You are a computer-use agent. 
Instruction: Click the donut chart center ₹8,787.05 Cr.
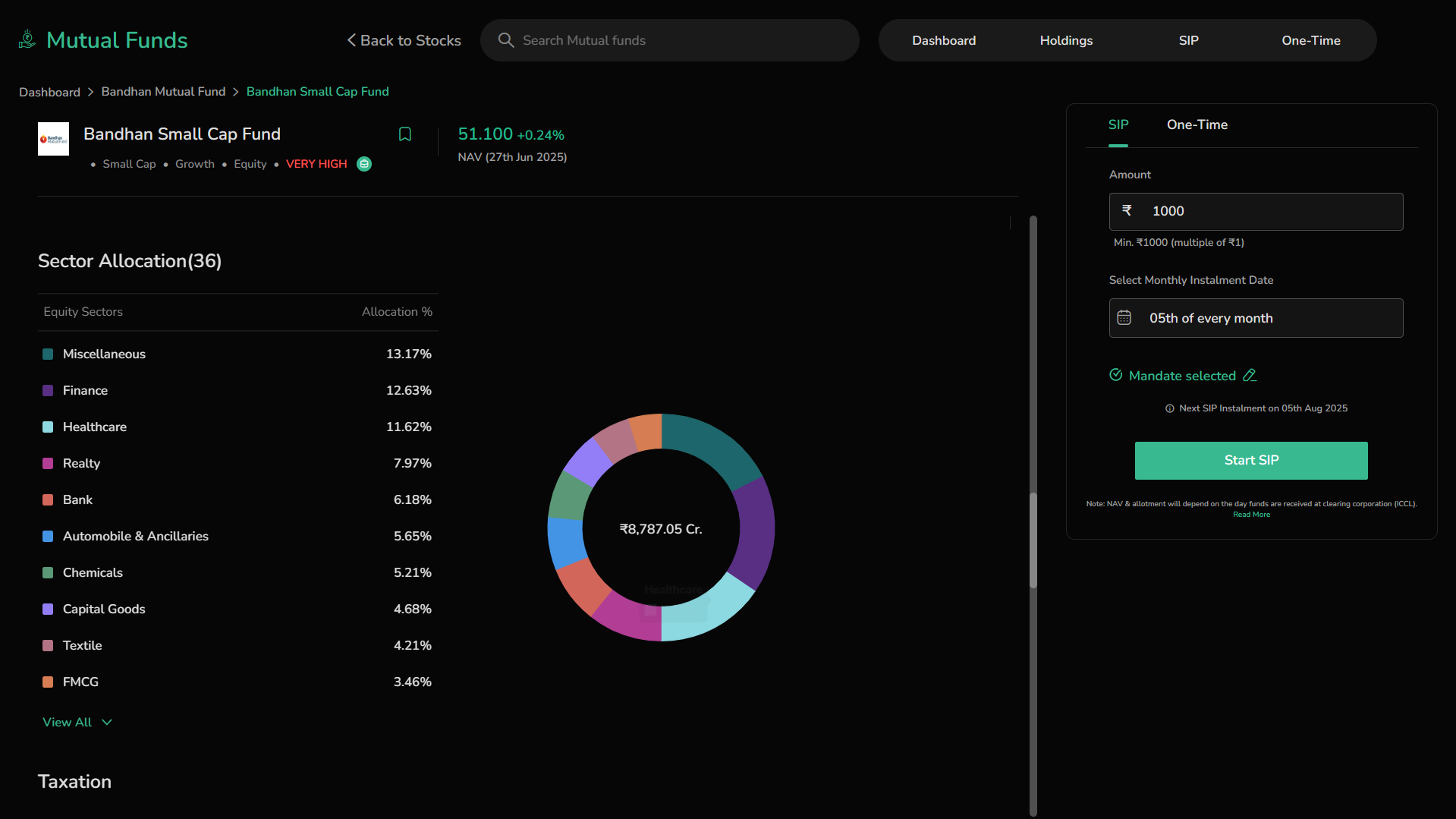coord(661,529)
